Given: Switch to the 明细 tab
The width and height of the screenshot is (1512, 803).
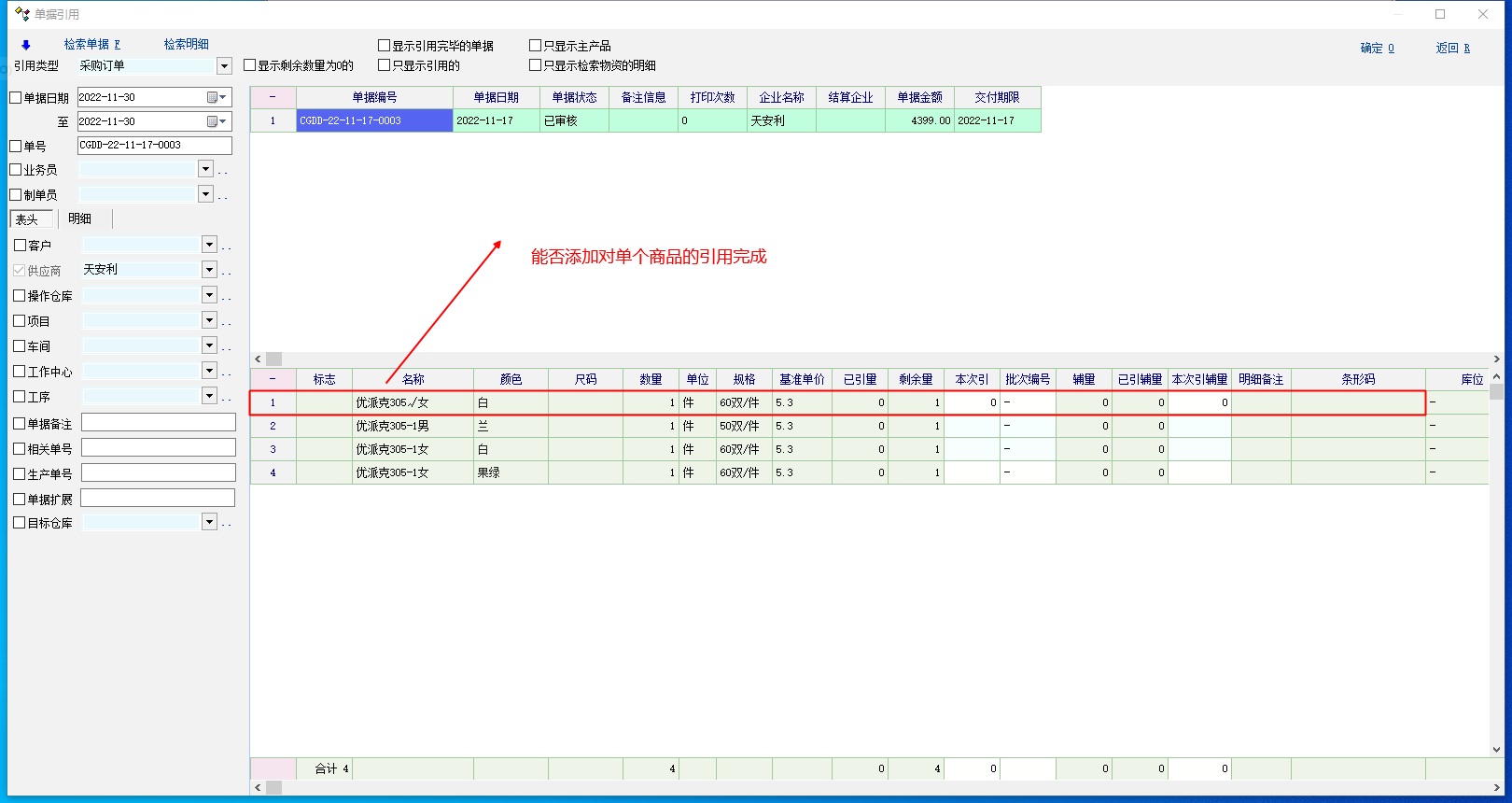Looking at the screenshot, I should [x=80, y=218].
